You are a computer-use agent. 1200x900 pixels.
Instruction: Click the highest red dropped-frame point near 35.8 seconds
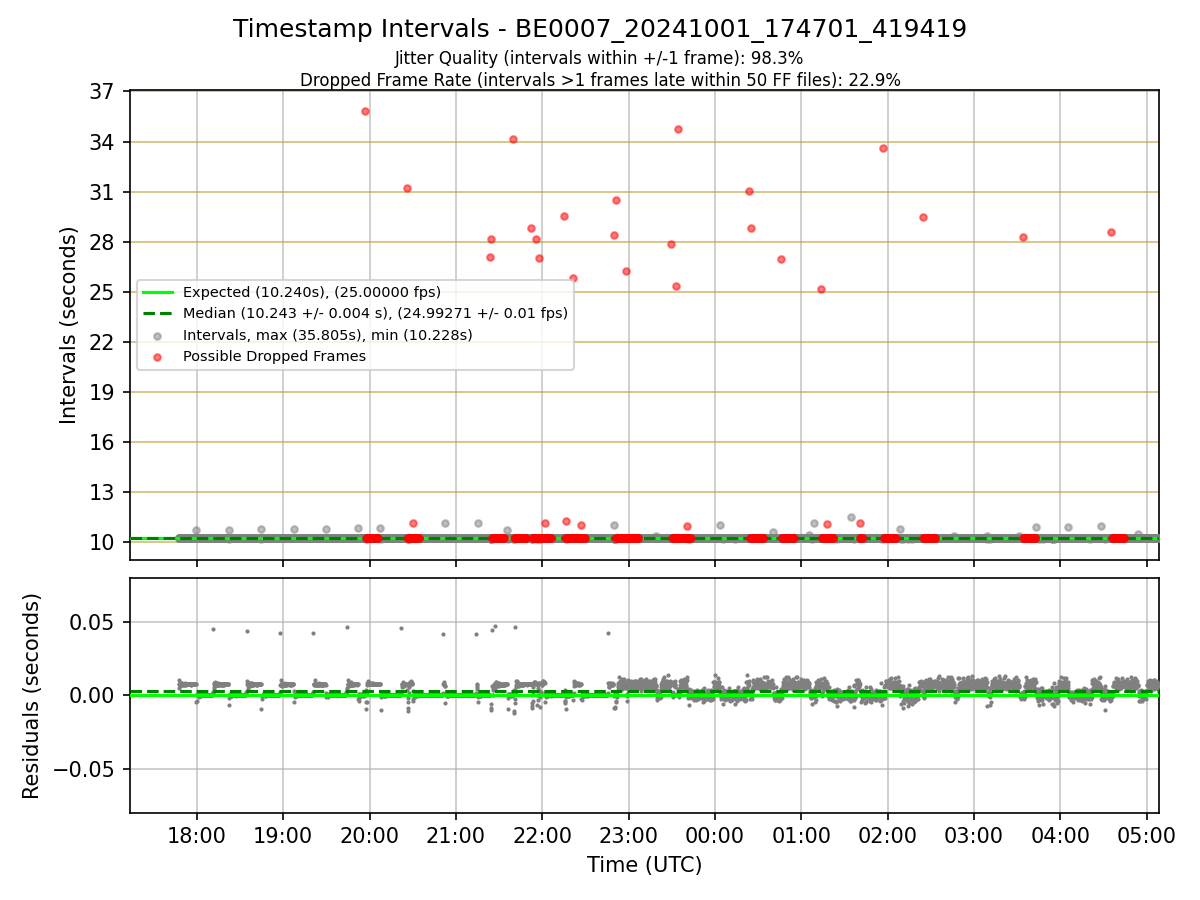pos(365,111)
